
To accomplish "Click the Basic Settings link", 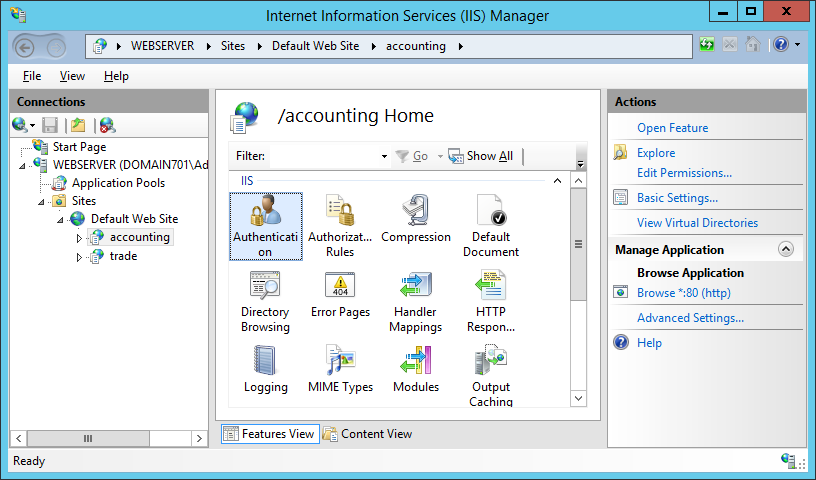I will pos(677,198).
